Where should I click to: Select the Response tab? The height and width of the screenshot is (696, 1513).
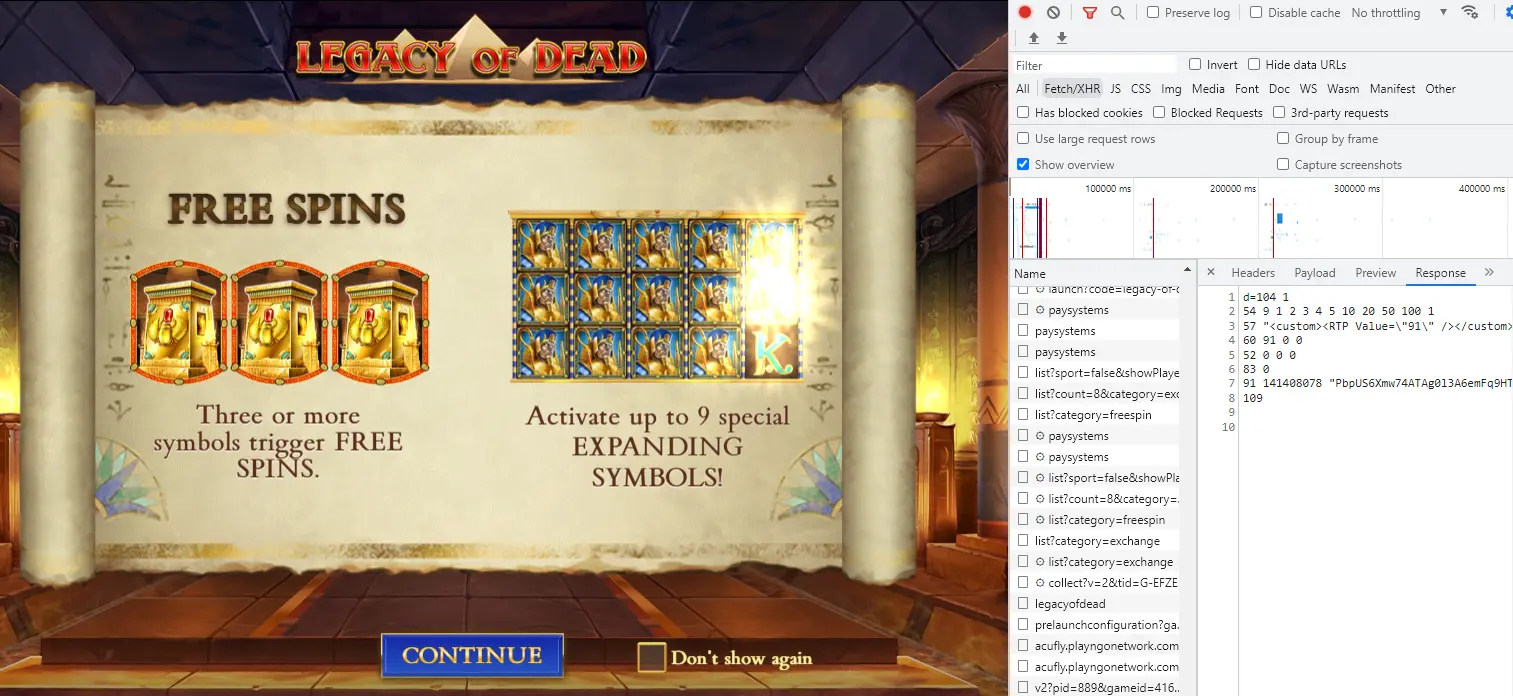click(1440, 273)
